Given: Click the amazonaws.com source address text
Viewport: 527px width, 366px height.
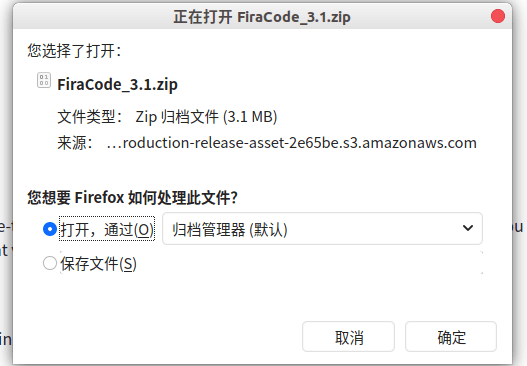Looking at the screenshot, I should (291, 143).
